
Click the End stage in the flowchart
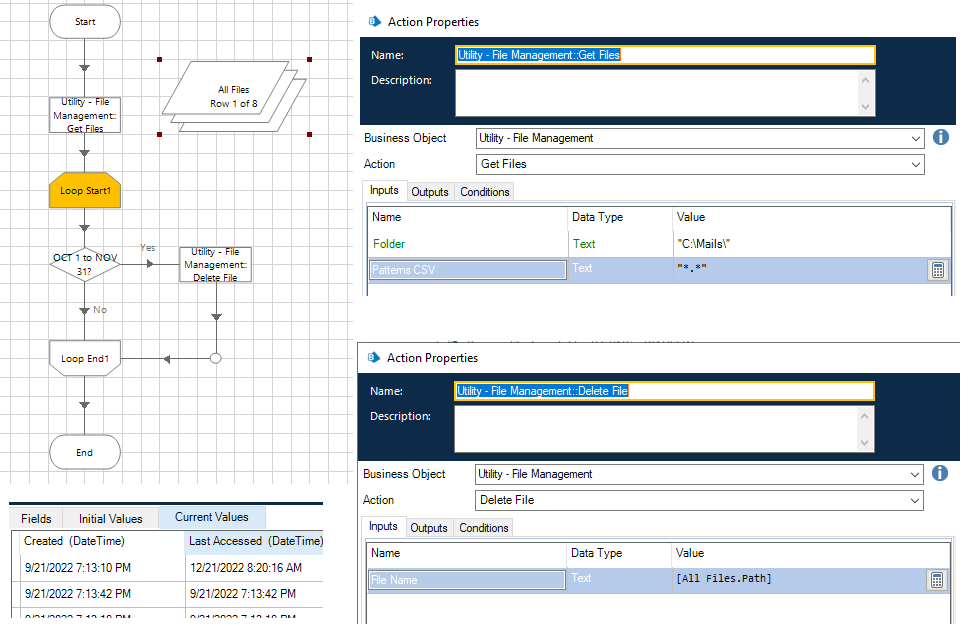(85, 452)
